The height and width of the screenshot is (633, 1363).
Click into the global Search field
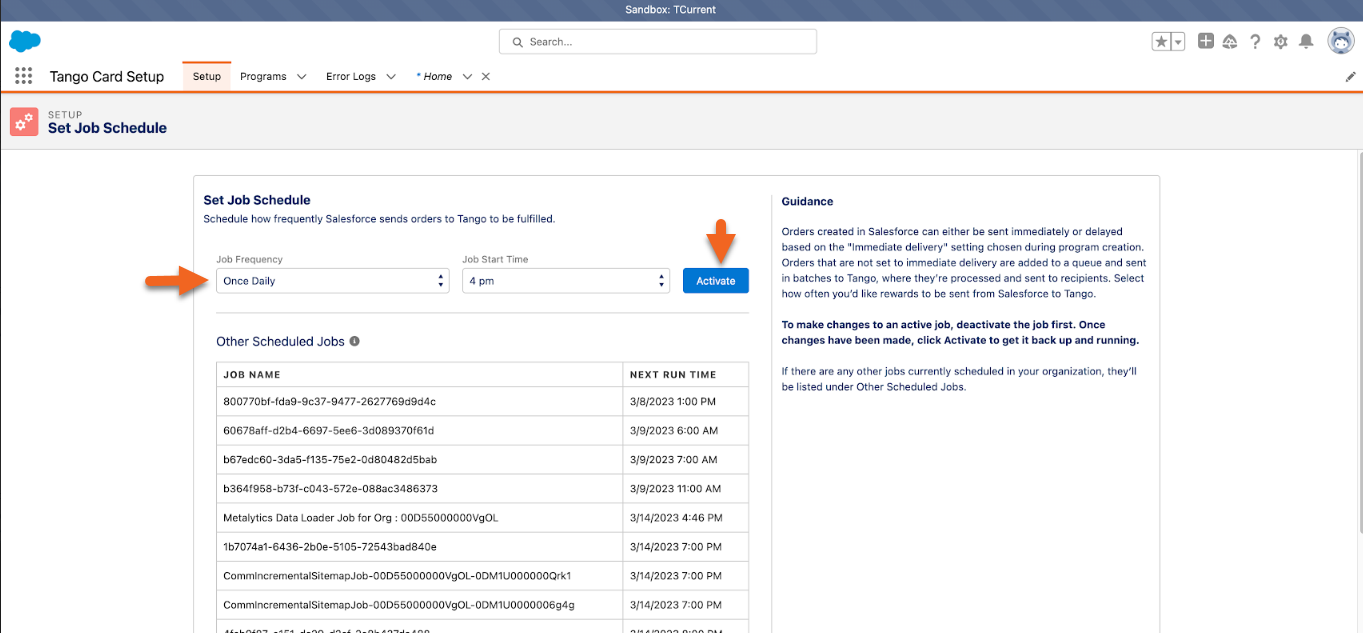(x=658, y=42)
